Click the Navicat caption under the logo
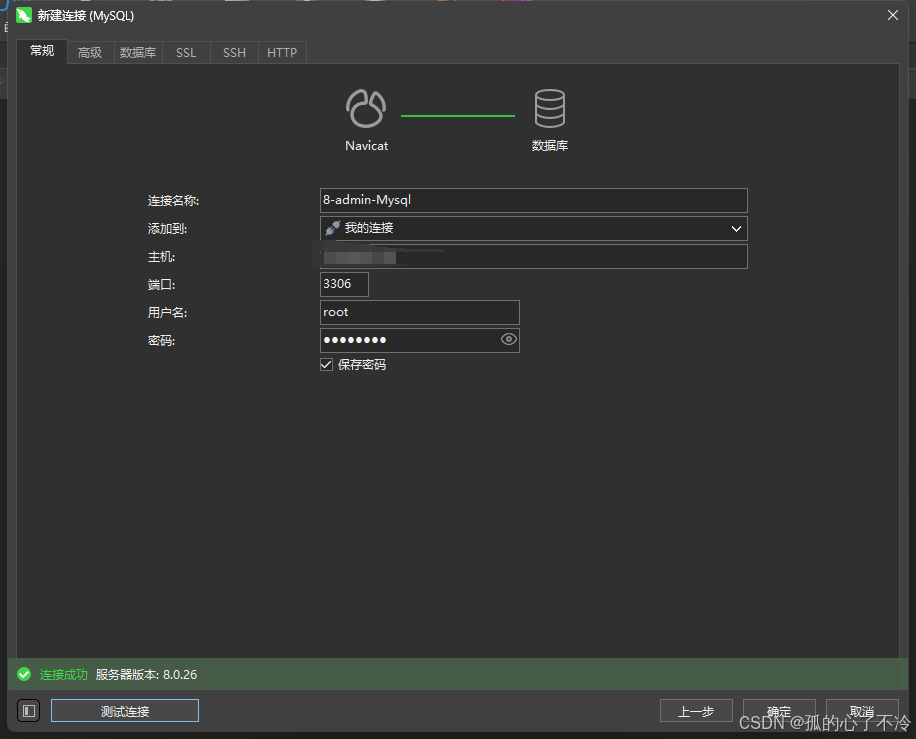 coord(366,145)
